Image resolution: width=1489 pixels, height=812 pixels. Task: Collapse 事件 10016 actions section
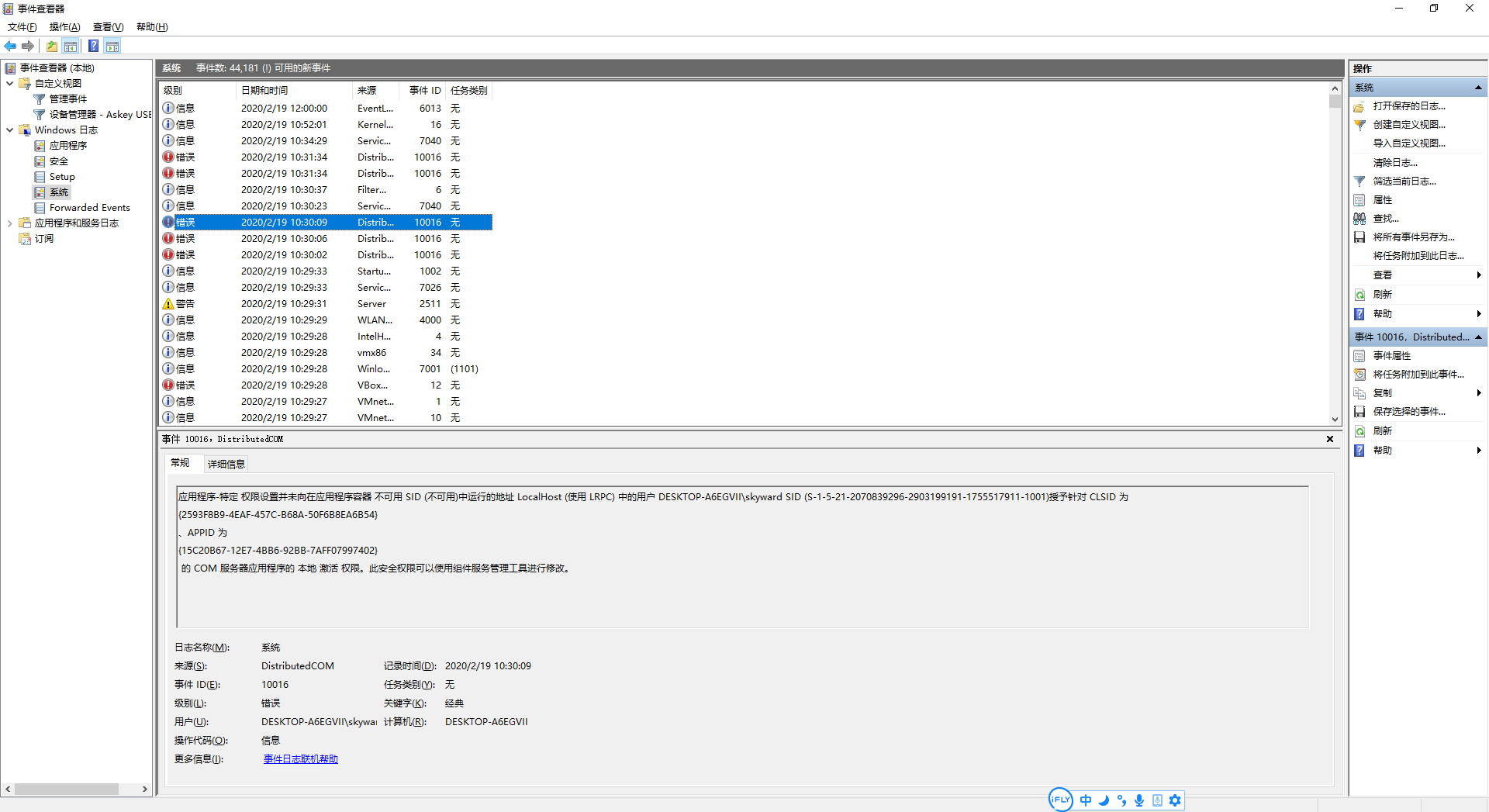(1478, 337)
